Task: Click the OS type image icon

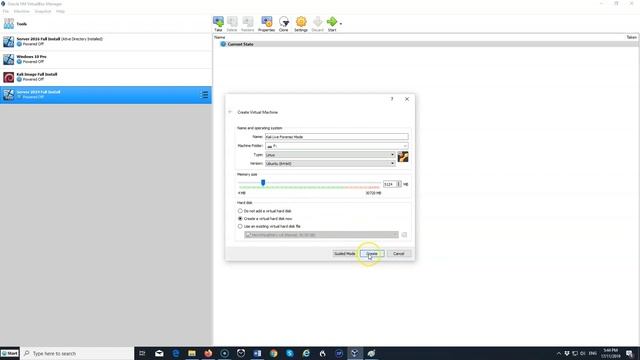Action: [x=403, y=157]
